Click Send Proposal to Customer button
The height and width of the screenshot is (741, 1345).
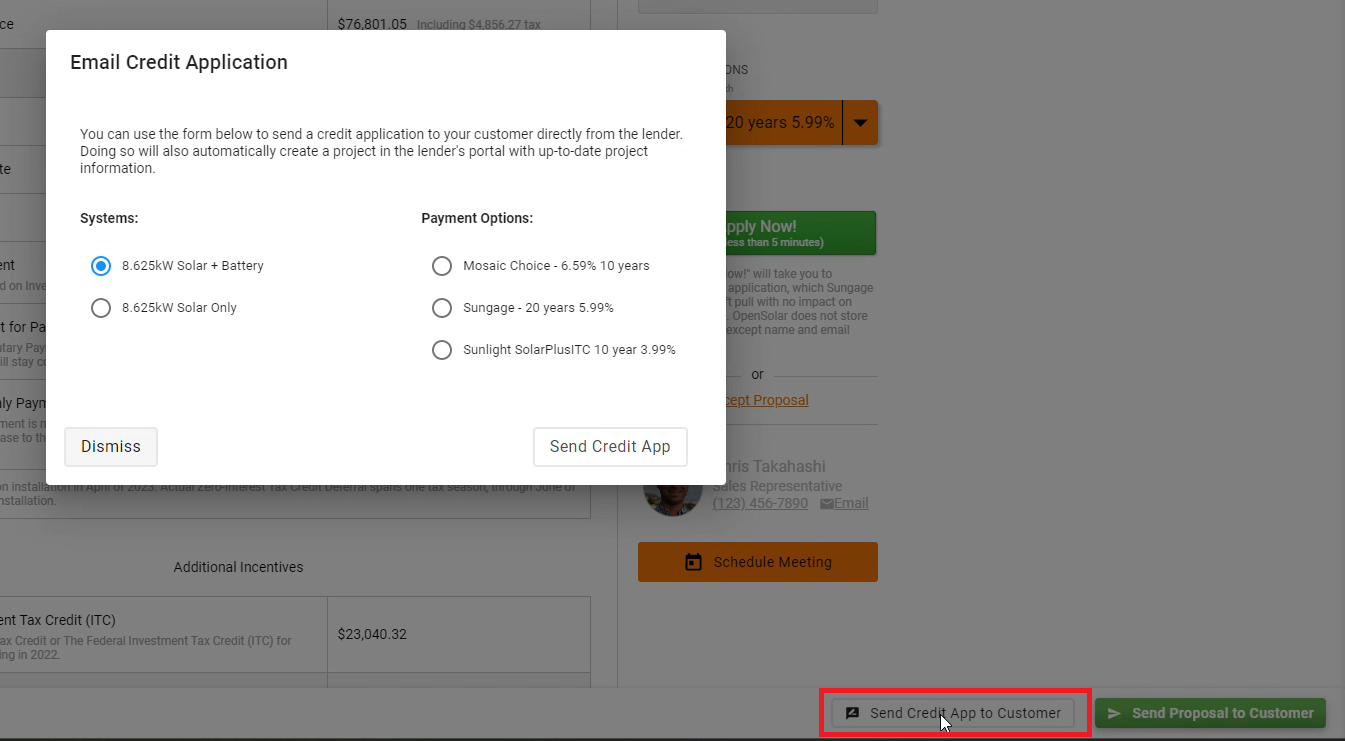tap(1210, 713)
